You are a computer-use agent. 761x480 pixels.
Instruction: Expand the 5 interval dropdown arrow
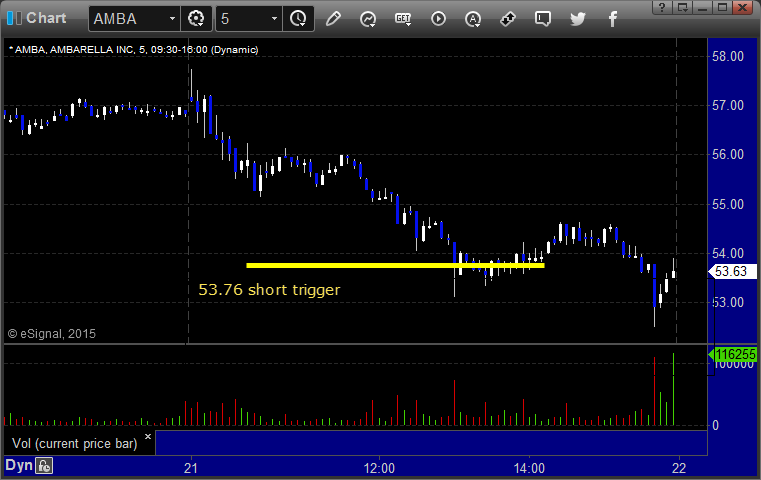[x=274, y=19]
